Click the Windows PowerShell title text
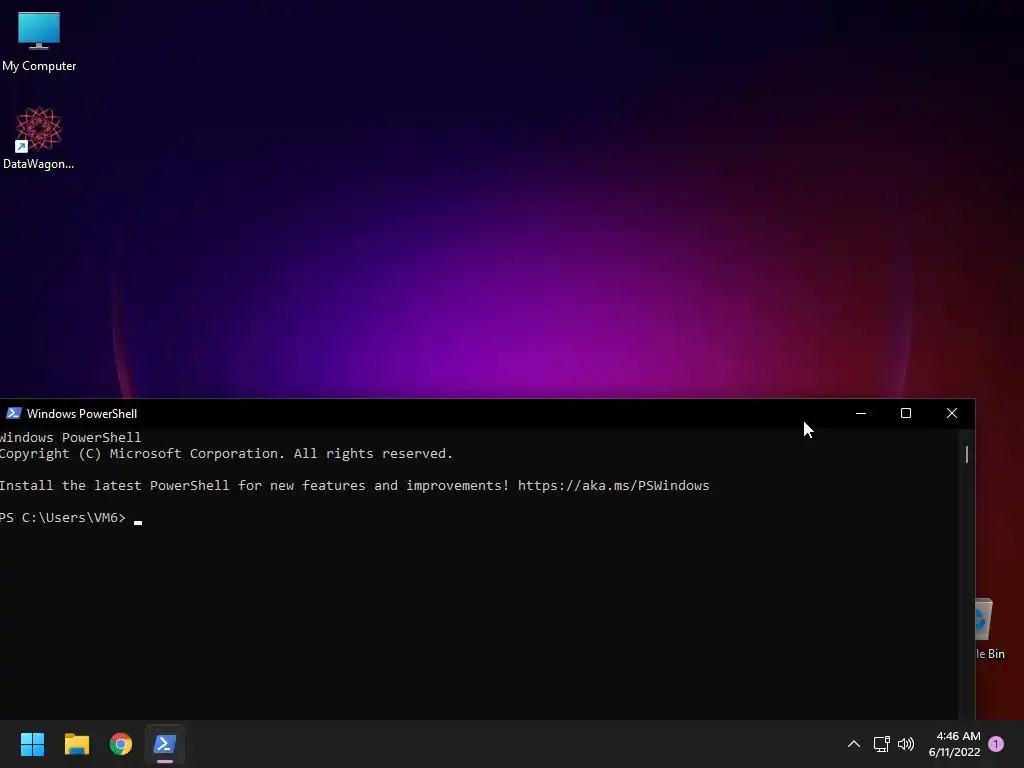This screenshot has height=768, width=1024. 82,413
